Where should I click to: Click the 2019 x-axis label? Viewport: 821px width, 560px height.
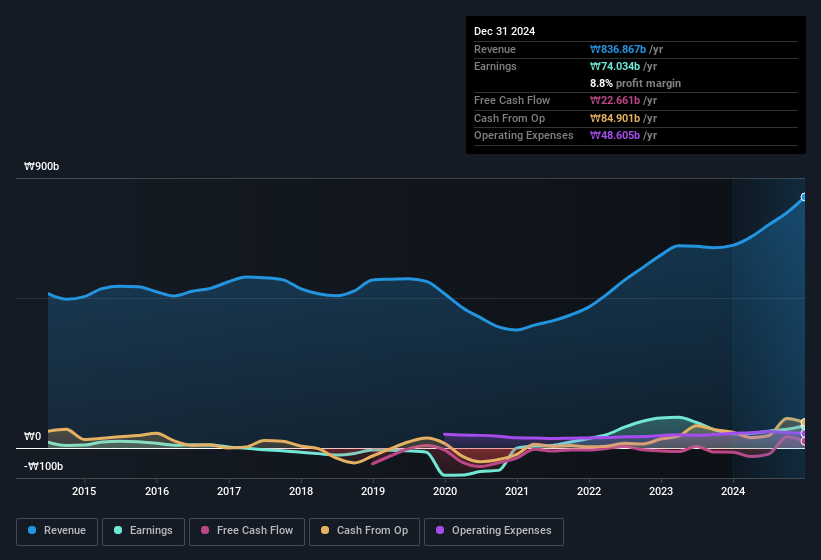tap(373, 491)
